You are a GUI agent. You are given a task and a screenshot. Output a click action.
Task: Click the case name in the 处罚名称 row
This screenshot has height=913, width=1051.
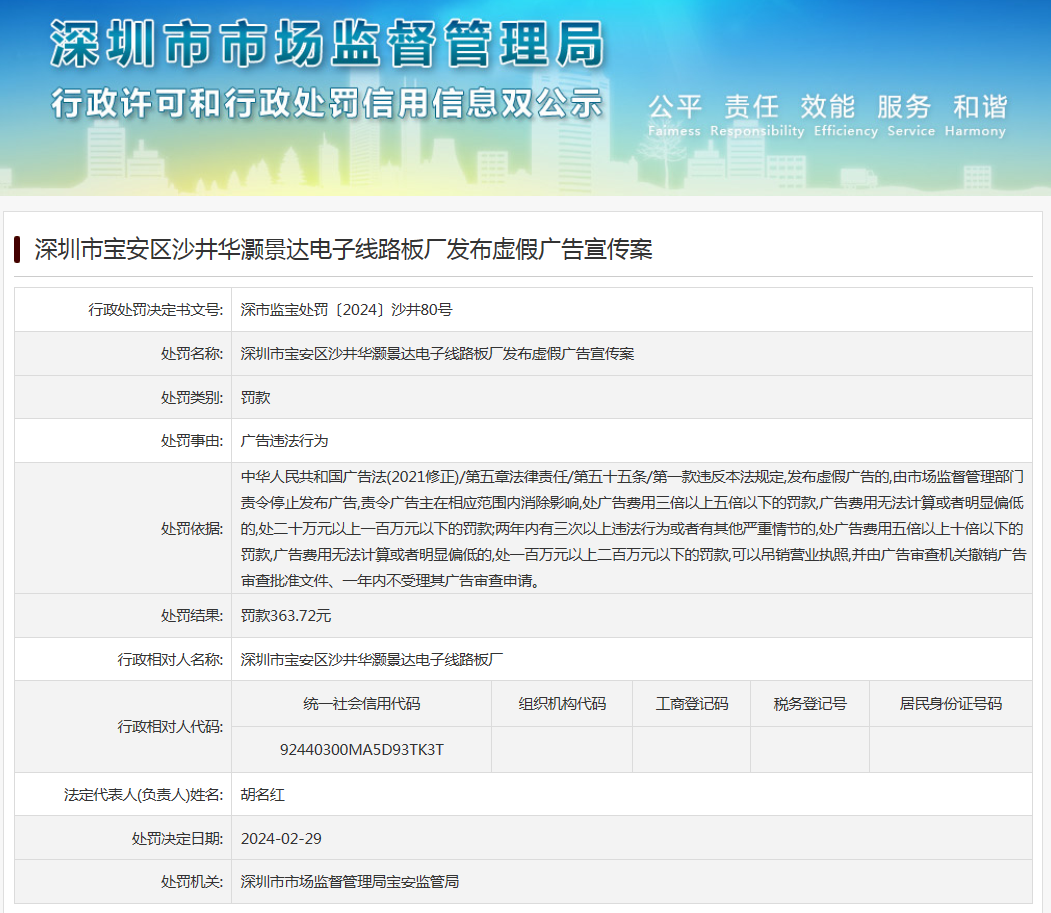click(x=437, y=354)
